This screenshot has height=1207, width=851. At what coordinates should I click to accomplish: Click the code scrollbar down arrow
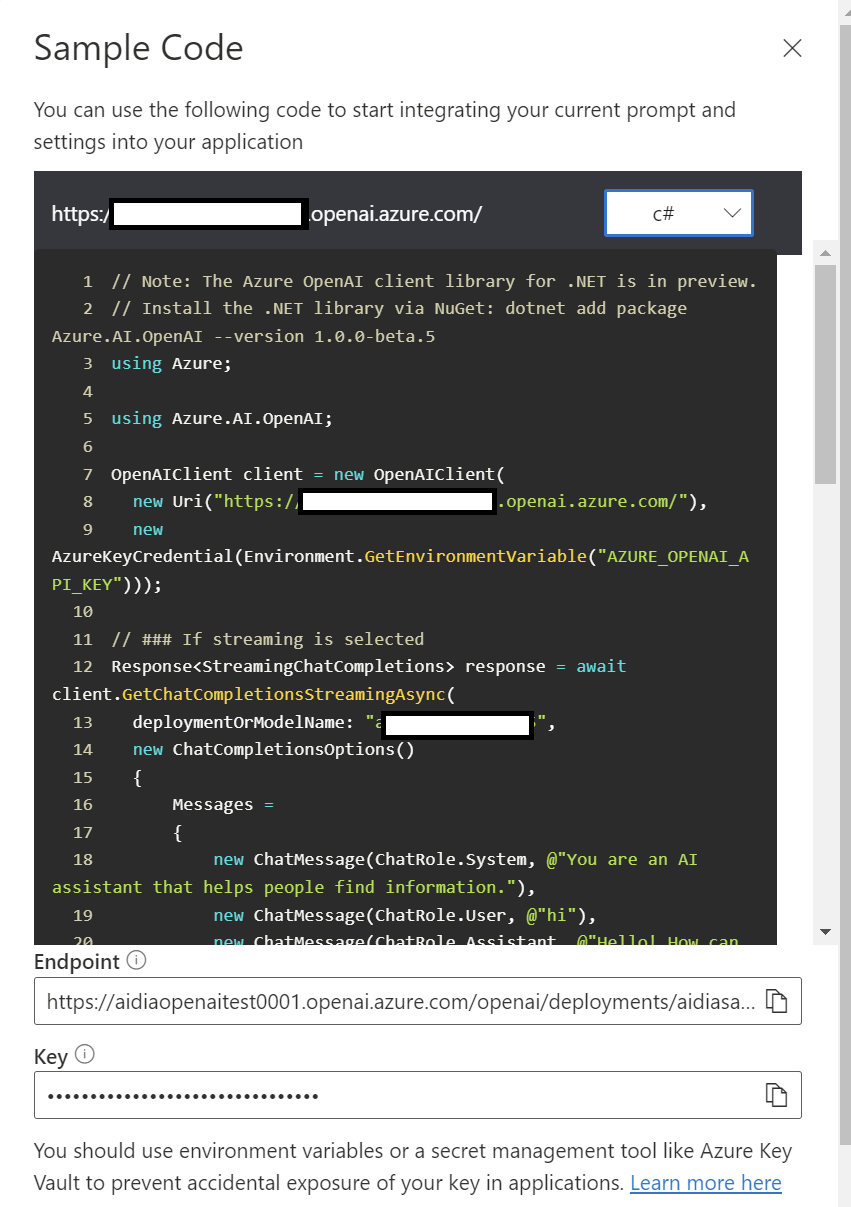[825, 932]
